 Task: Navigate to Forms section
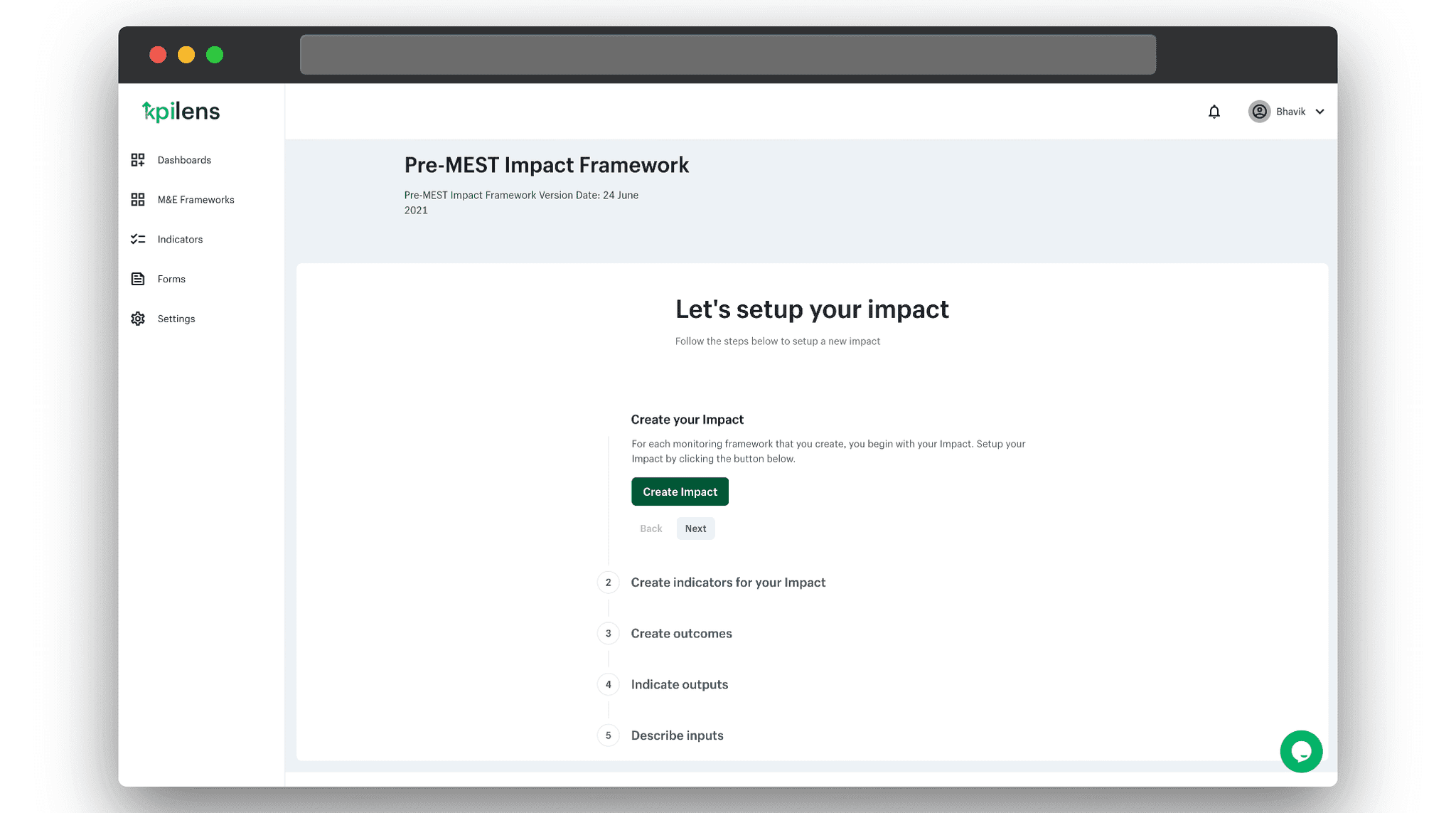pyautogui.click(x=172, y=278)
